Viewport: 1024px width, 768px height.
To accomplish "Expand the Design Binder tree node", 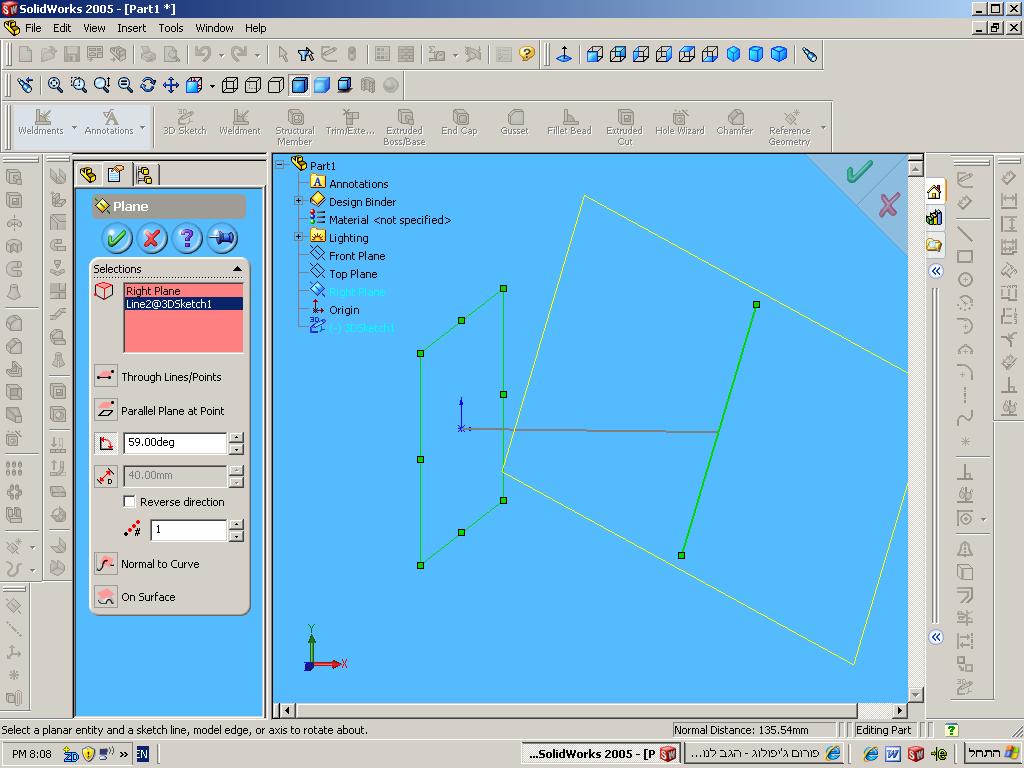I will coord(298,202).
